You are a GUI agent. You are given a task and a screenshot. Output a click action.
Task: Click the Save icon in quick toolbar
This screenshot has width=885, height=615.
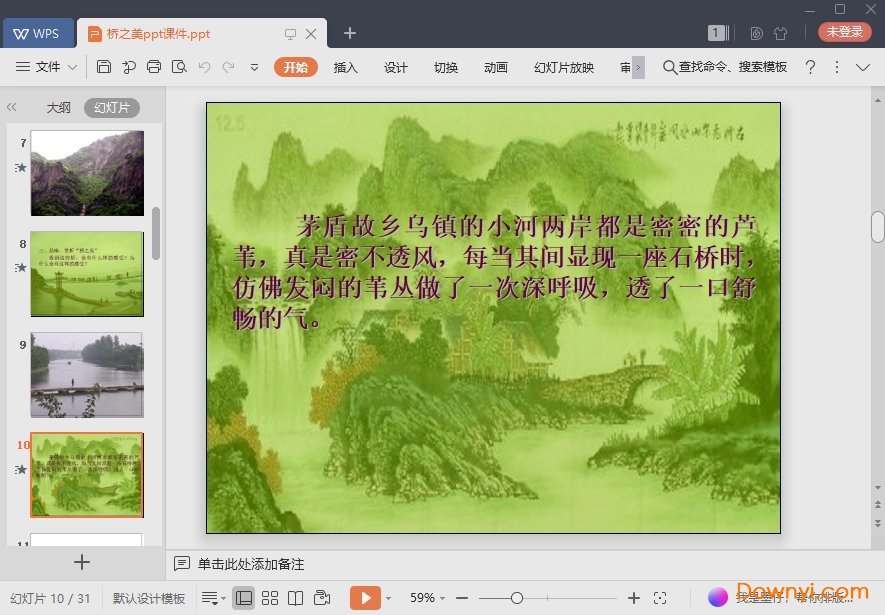[x=104, y=67]
